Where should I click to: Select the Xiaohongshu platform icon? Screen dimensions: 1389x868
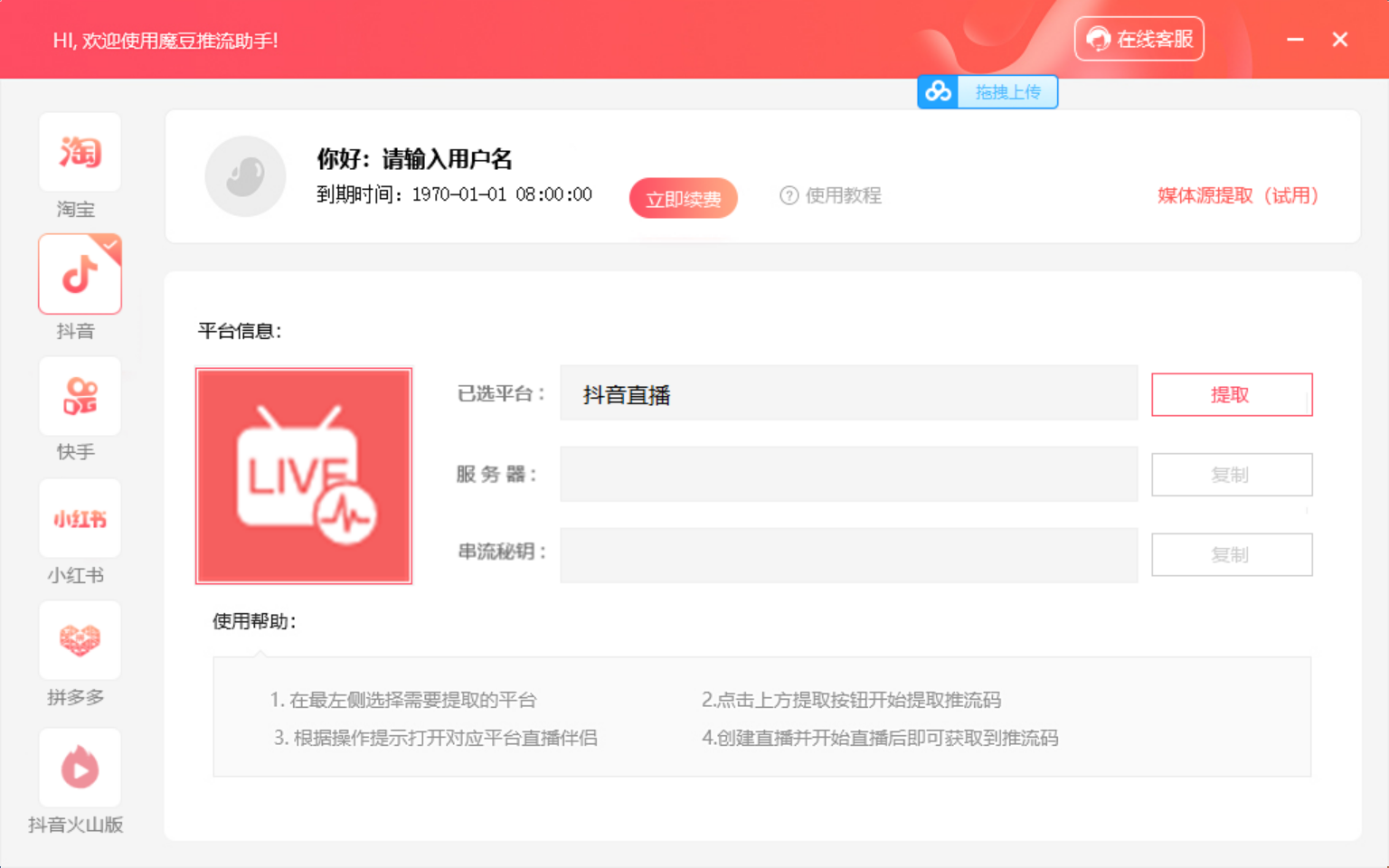point(80,518)
